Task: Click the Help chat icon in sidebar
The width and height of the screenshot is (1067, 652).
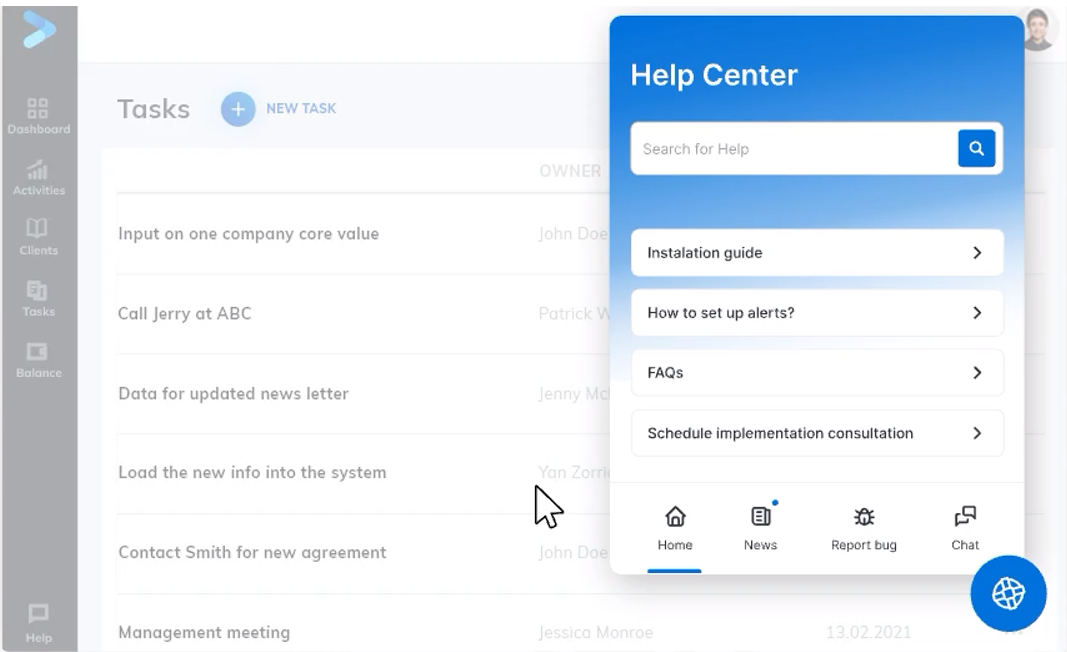Action: (38, 613)
